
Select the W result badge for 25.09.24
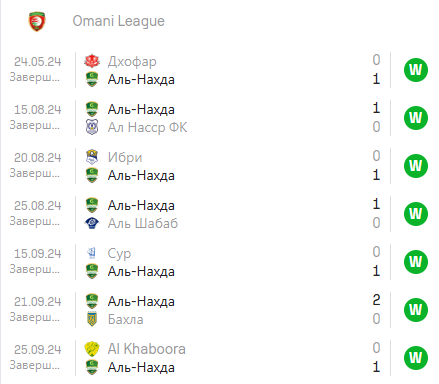(416, 358)
